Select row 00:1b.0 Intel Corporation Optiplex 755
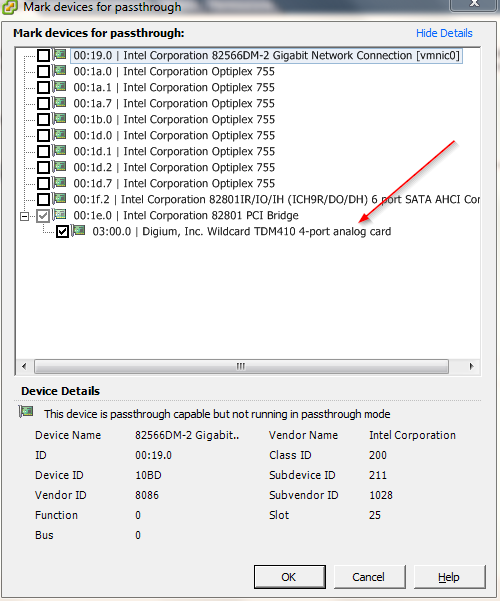This screenshot has height=601, width=500. [x=174, y=120]
